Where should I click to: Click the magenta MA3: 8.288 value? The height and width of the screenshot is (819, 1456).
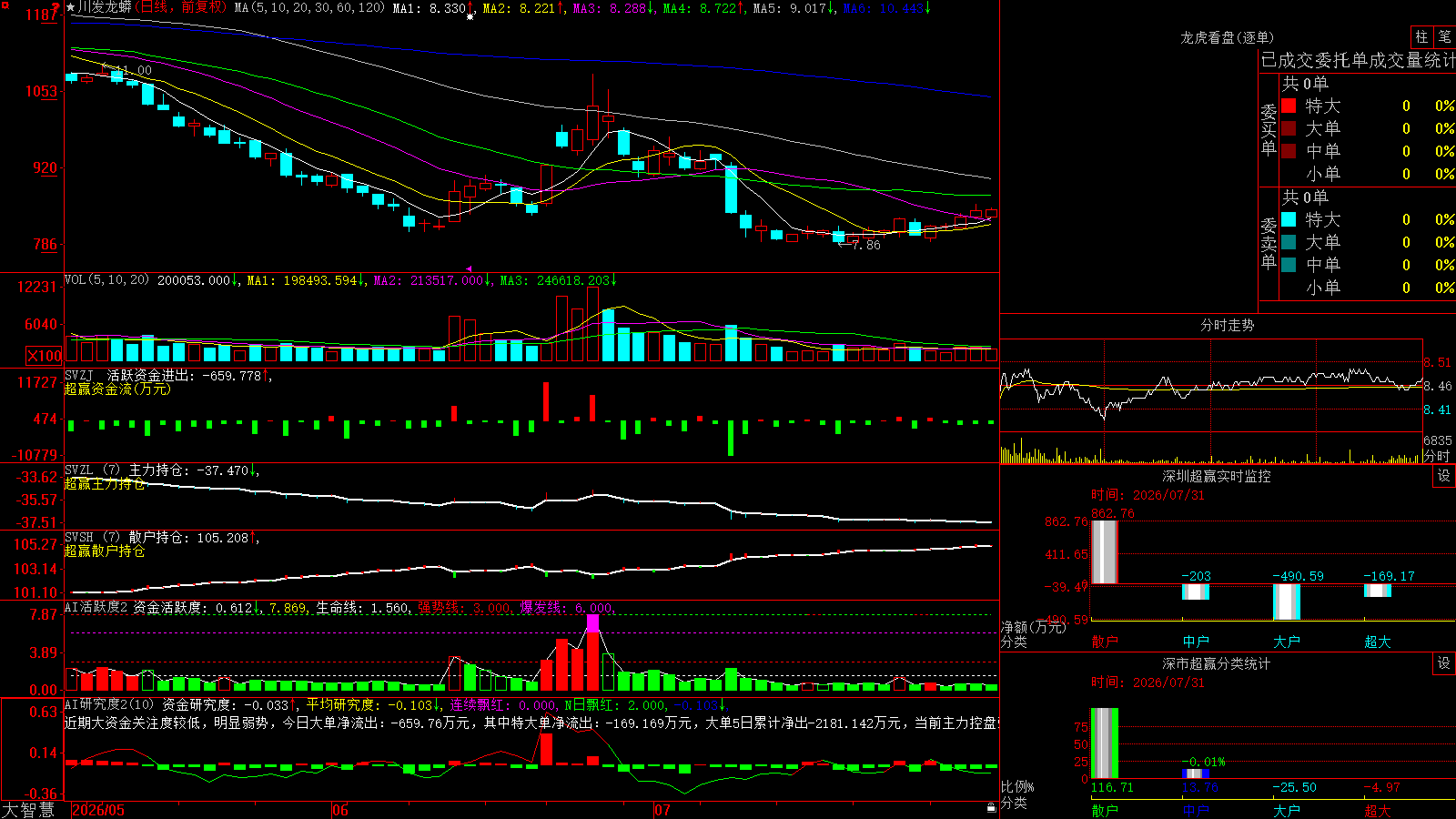coord(609,8)
